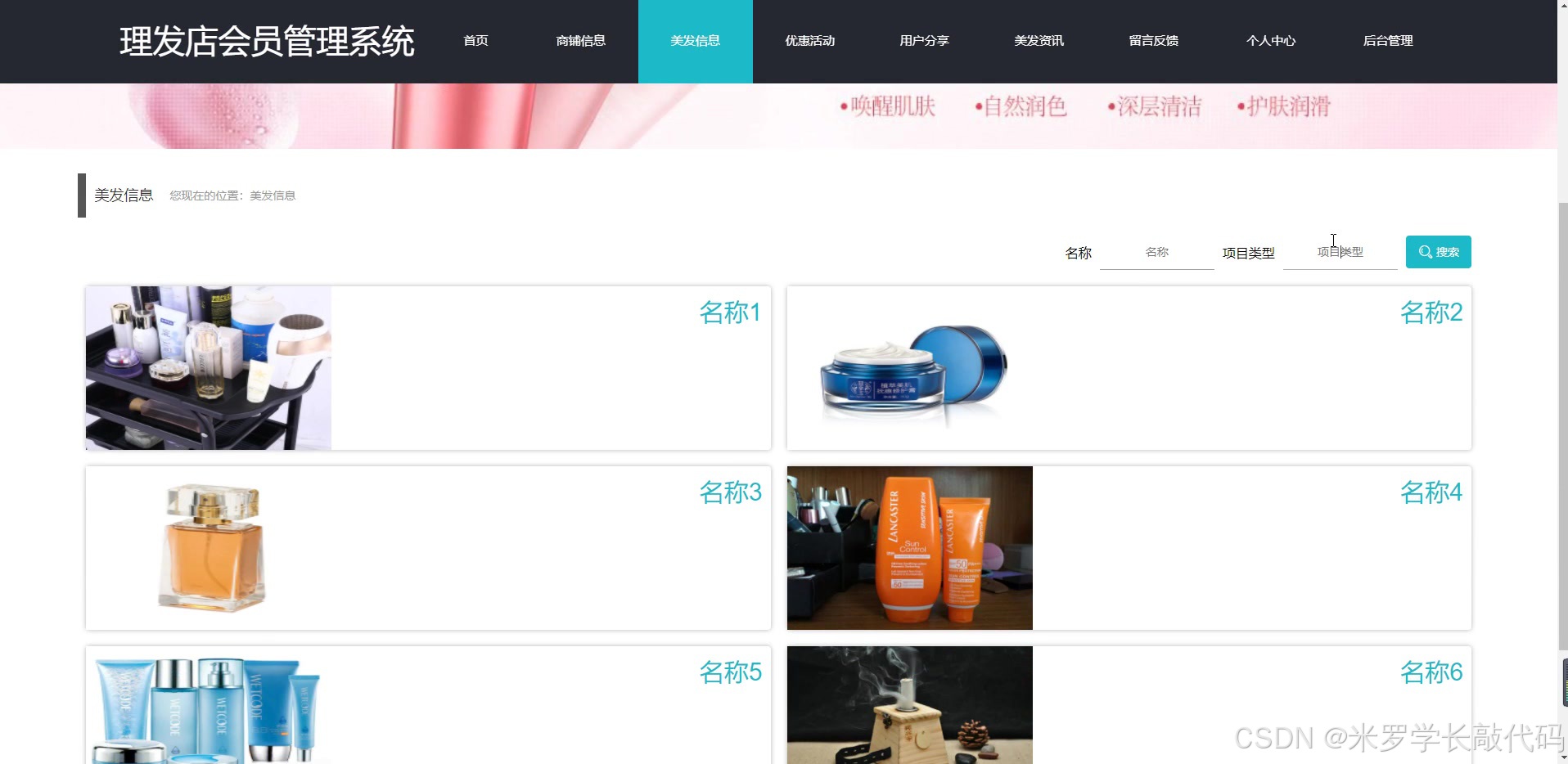Click the blue cream jar thumbnail of 名称2
The image size is (1568, 764).
tap(910, 368)
